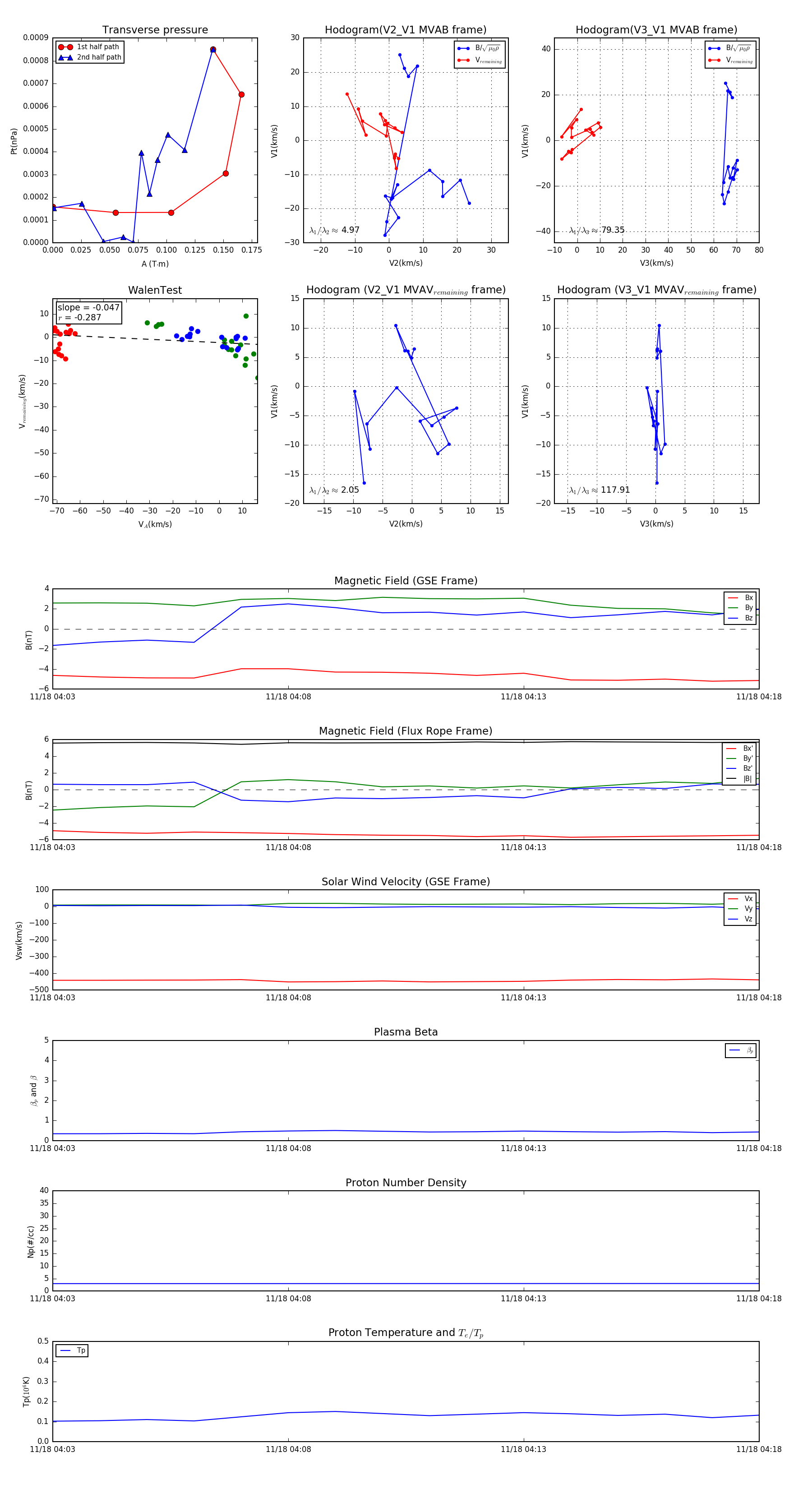Select the By' legend entry in Flux Rope plot
This screenshot has height=1489, width=812.
coord(740,758)
